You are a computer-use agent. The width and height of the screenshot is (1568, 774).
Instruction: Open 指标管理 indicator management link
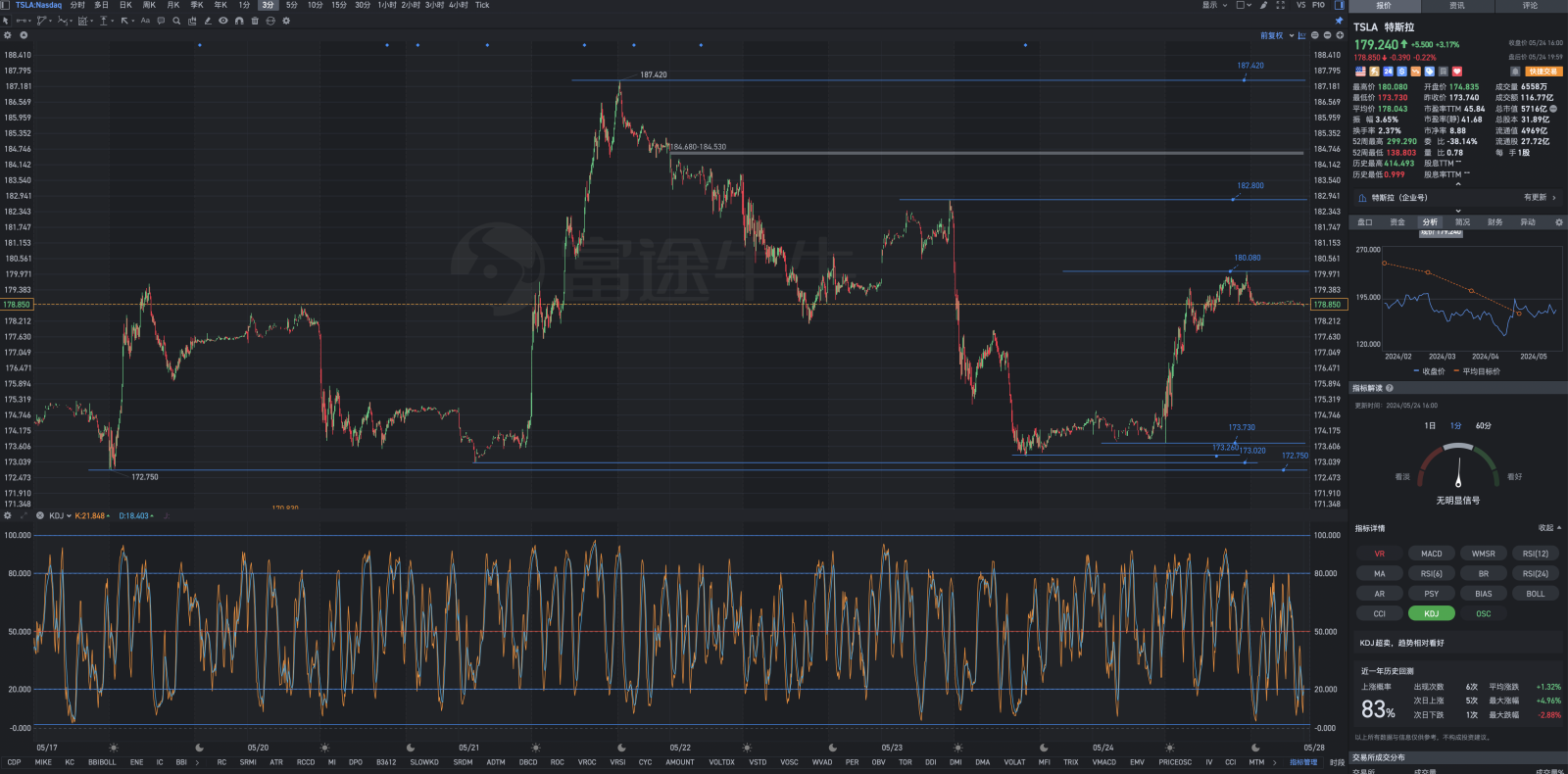[1303, 762]
